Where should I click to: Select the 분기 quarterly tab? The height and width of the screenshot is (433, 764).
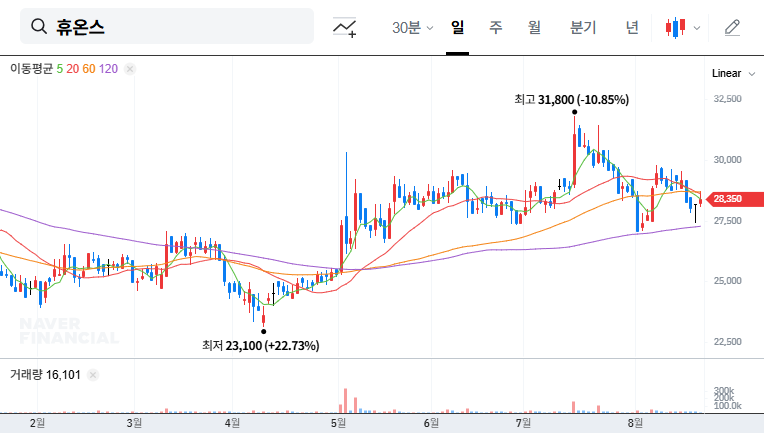pos(582,27)
